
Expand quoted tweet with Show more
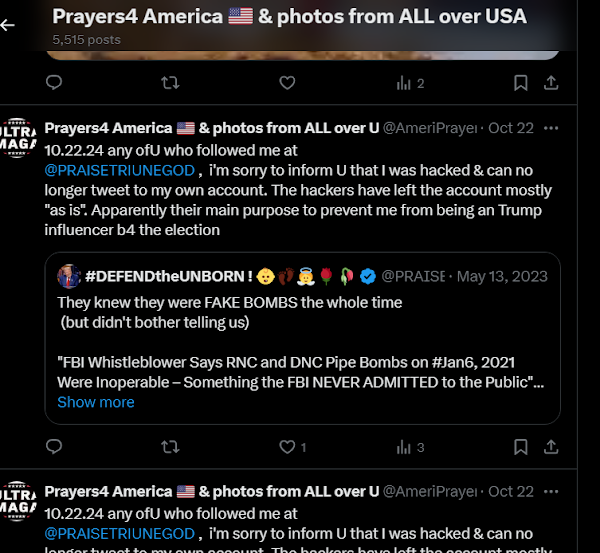[x=95, y=402]
